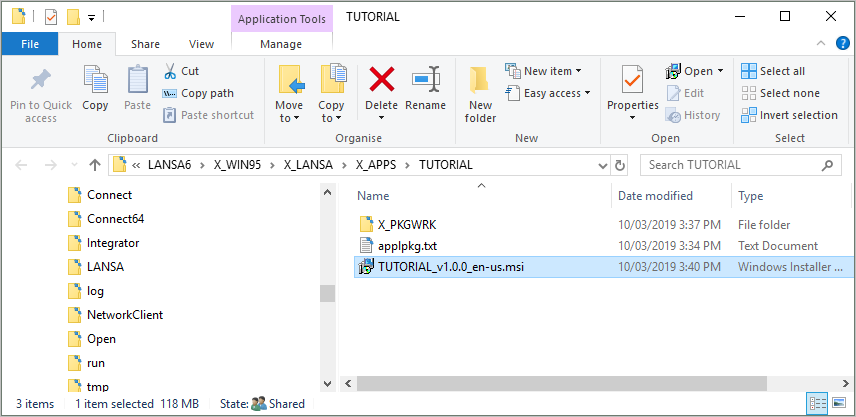
Task: Click LANSA6 in the address breadcrumb
Action: click(170, 165)
